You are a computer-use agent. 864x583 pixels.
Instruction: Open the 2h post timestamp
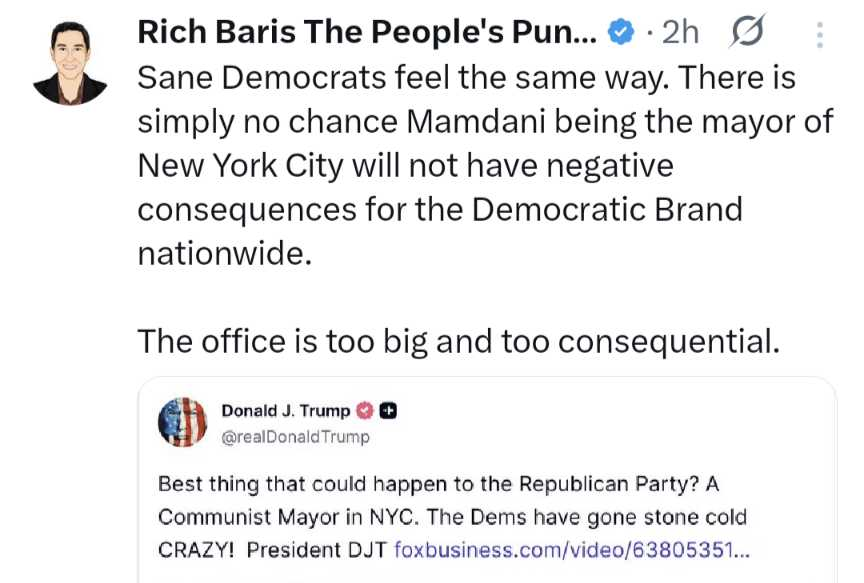pos(679,34)
